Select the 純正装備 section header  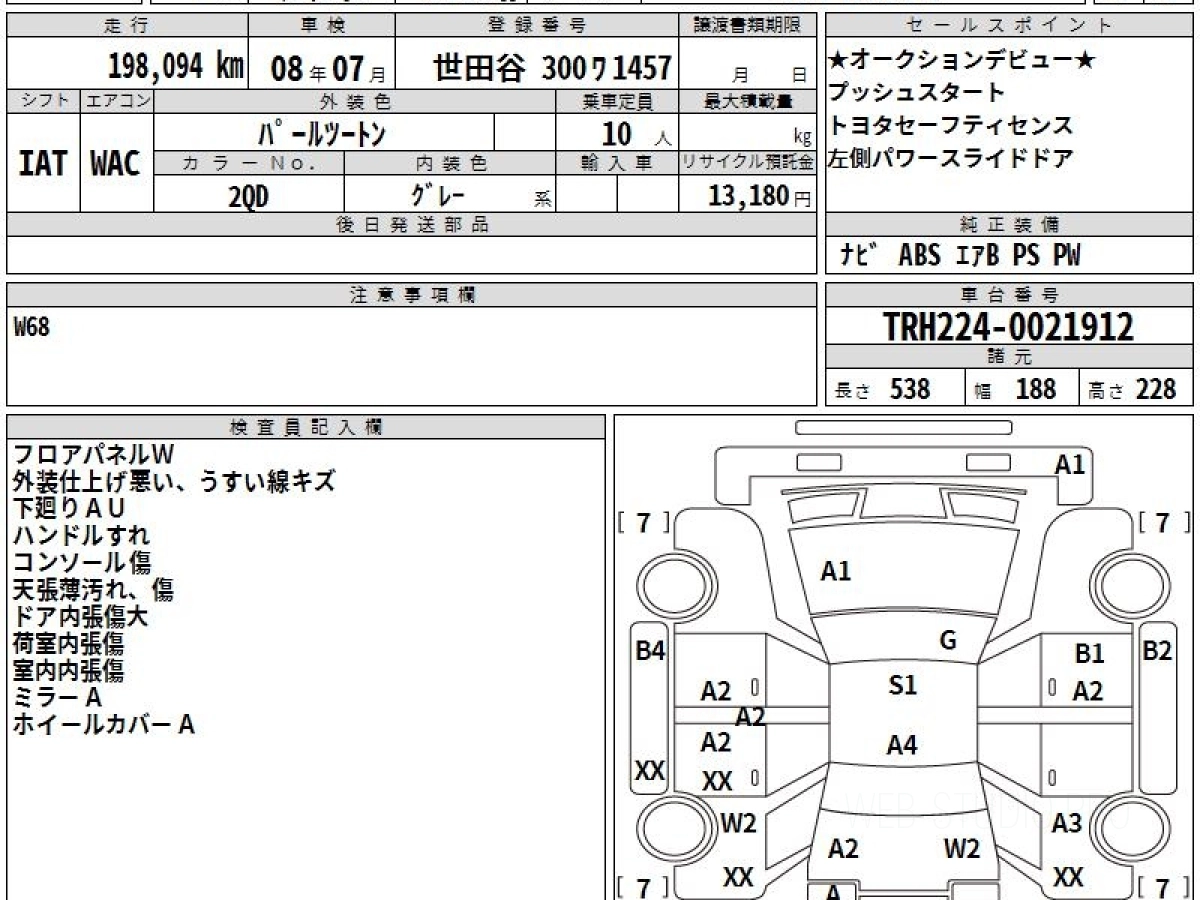click(x=1009, y=225)
